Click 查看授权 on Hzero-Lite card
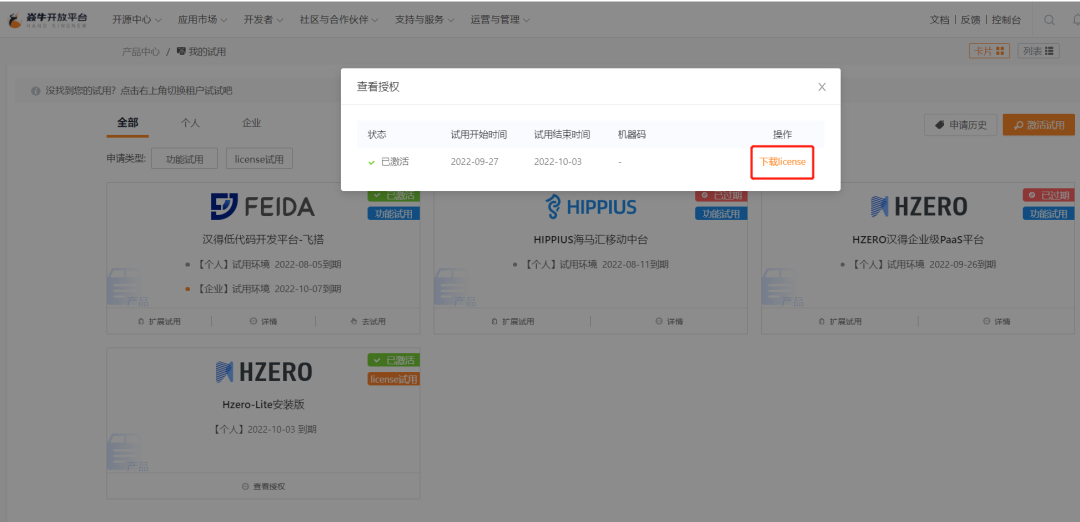The image size is (1080, 522). [263, 486]
